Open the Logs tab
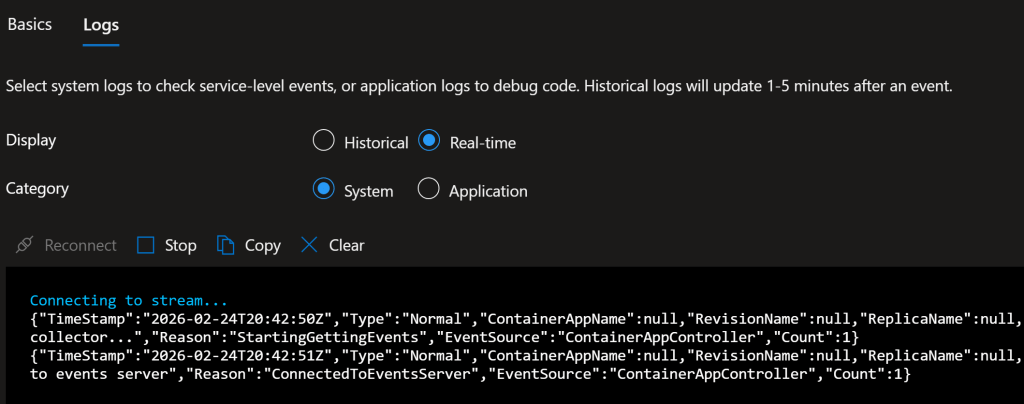The width and height of the screenshot is (1024, 404). (x=101, y=24)
